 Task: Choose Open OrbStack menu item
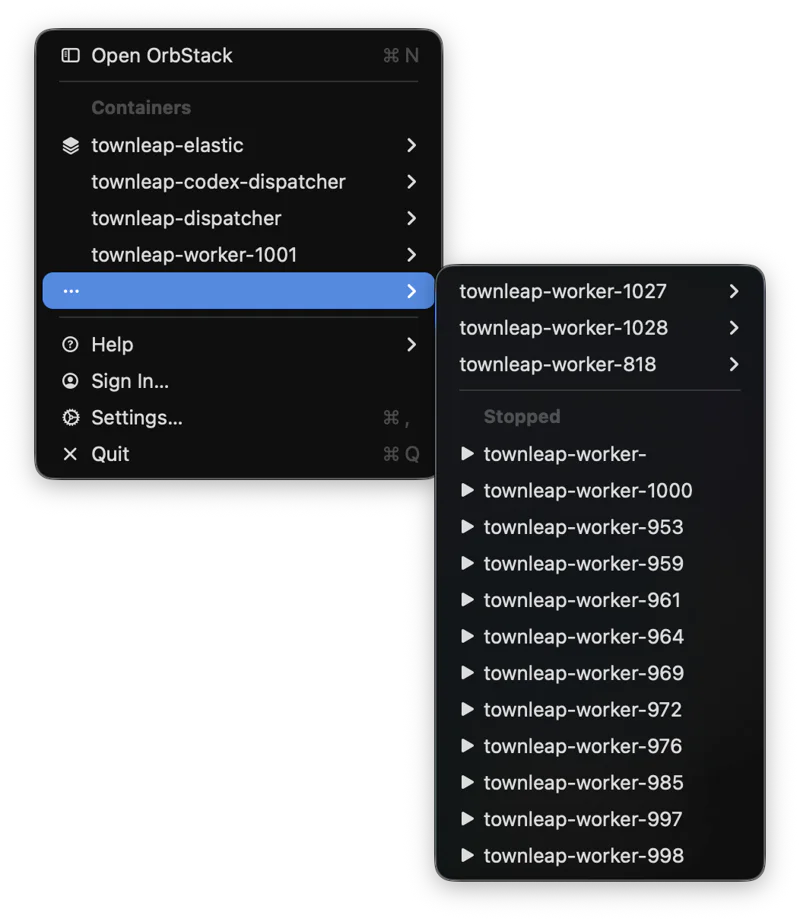tap(239, 55)
